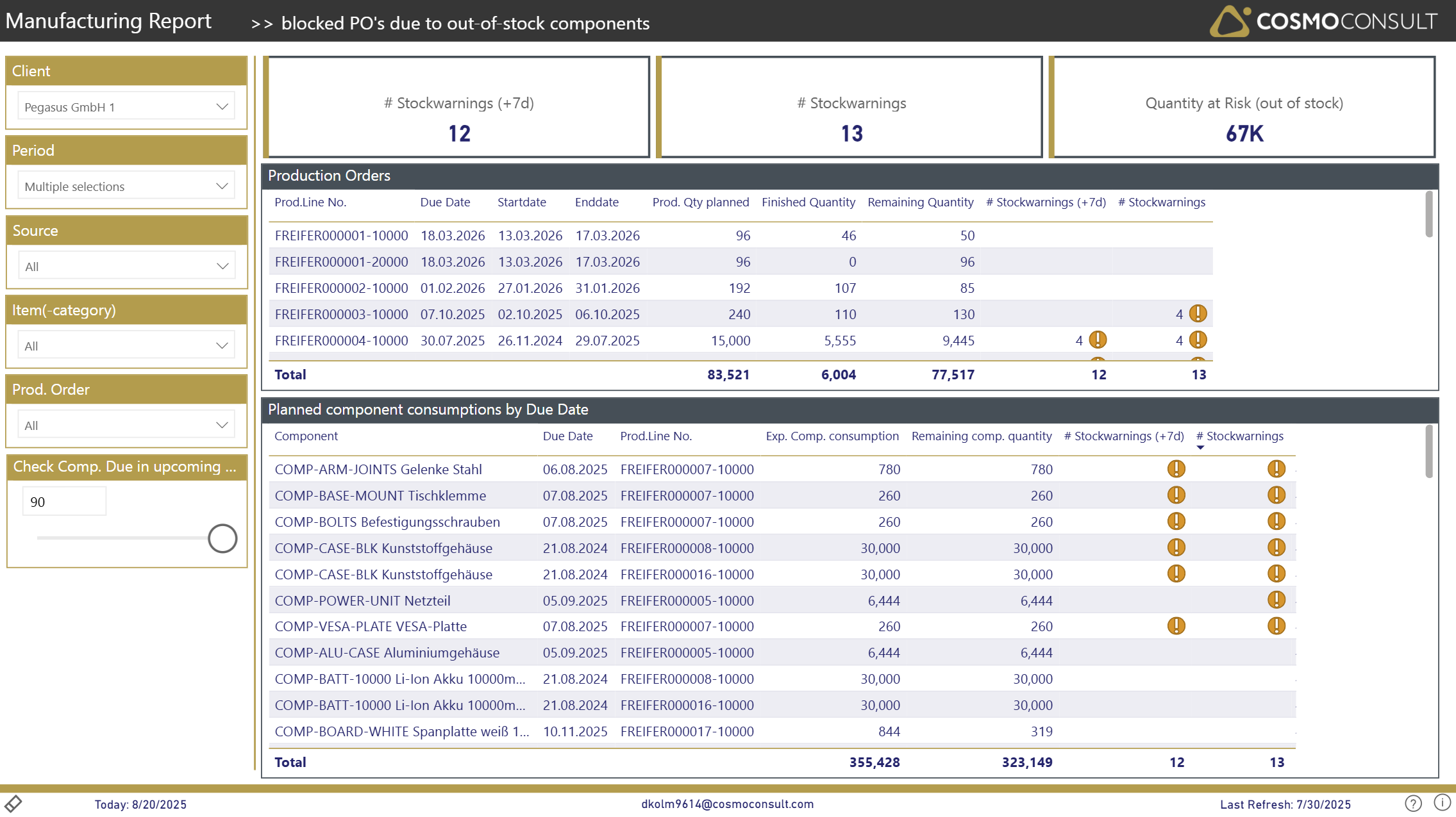Sort by Remaining Quantity column header
This screenshot has width=1456, height=817.
click(x=920, y=202)
